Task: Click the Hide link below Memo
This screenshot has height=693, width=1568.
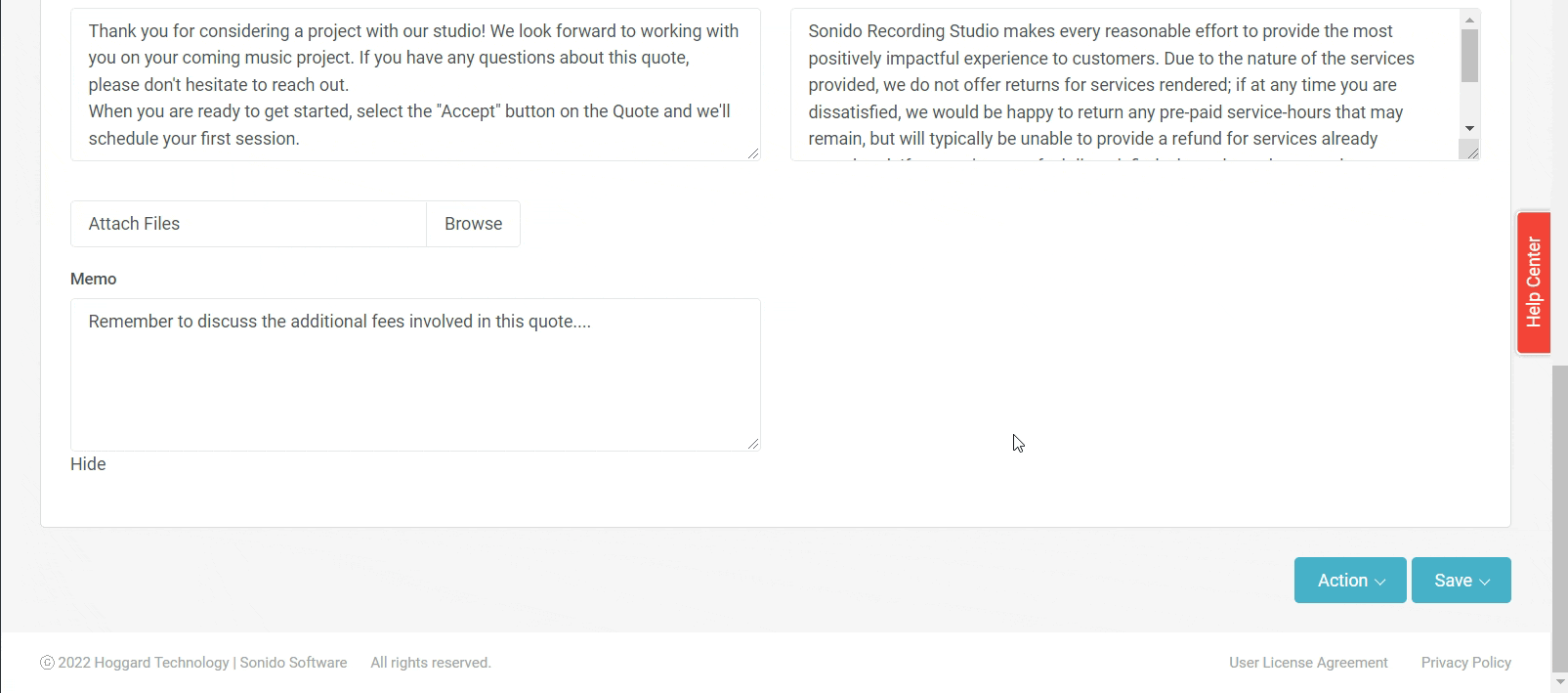Action: tap(88, 464)
